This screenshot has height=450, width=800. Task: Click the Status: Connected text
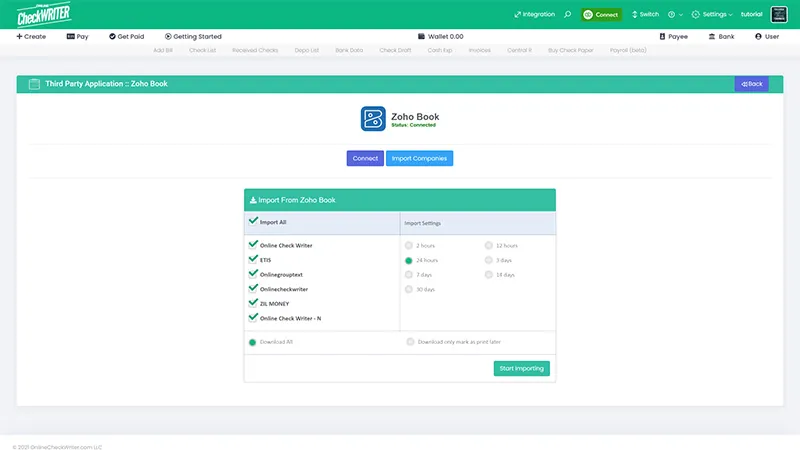(x=413, y=125)
